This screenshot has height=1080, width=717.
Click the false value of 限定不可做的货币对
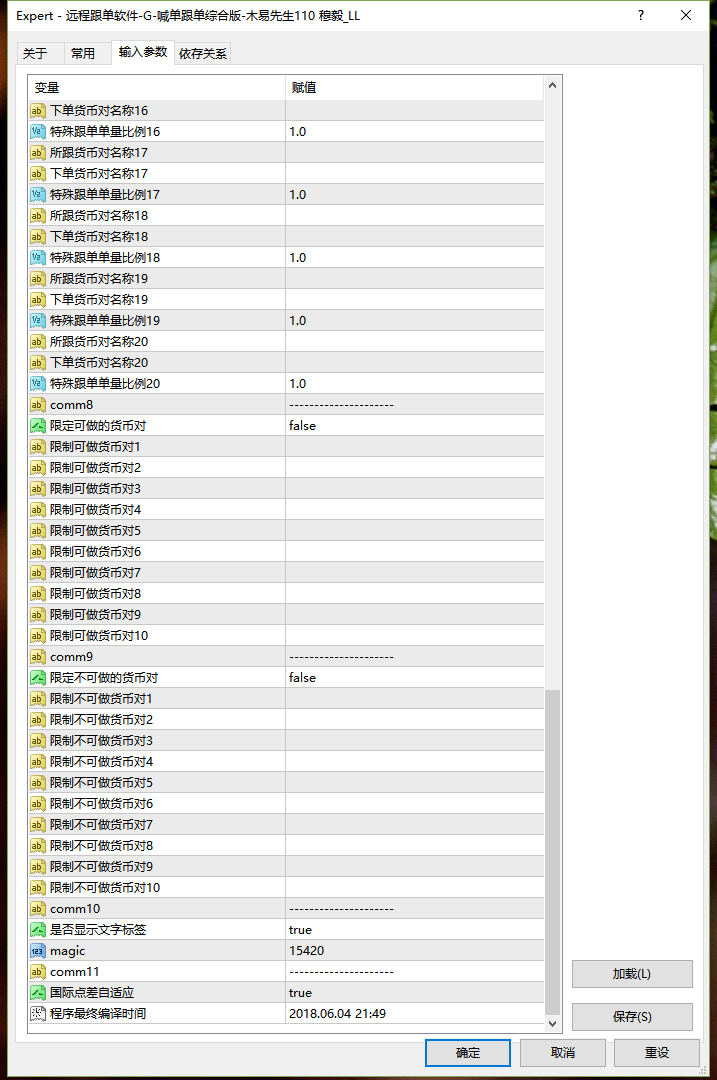click(302, 678)
